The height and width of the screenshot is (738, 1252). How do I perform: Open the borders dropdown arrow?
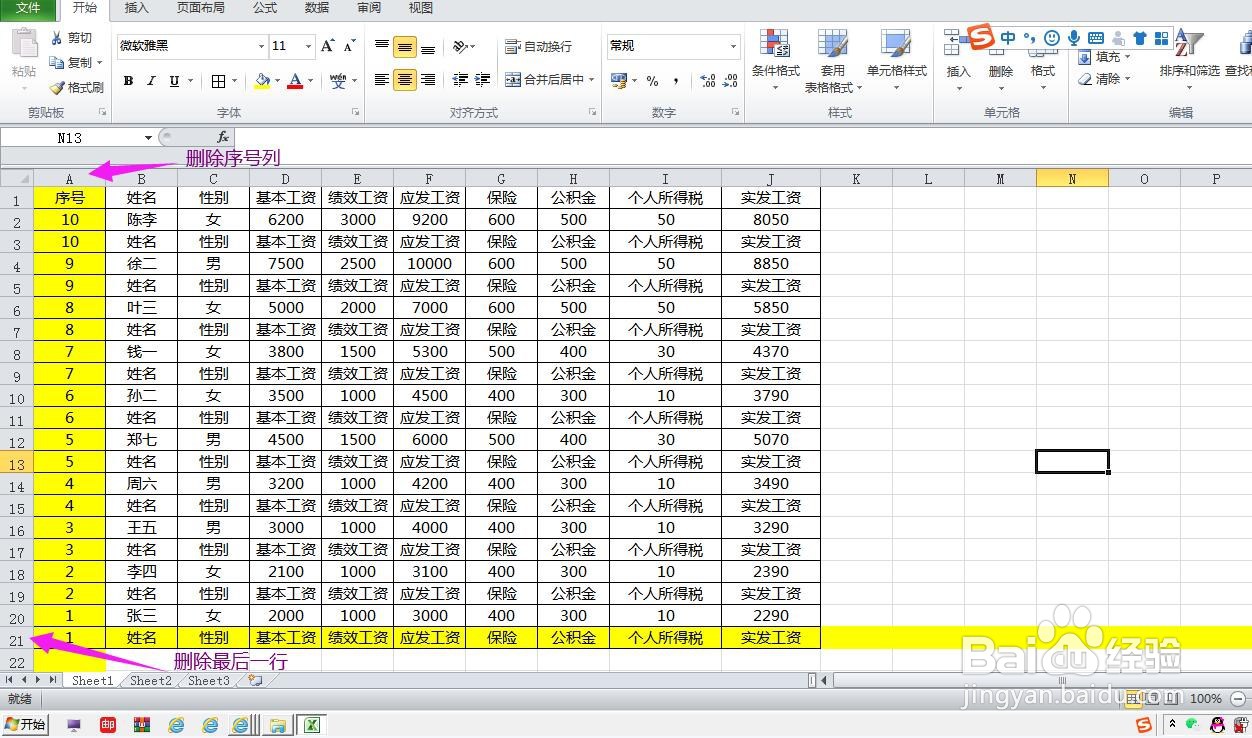pyautogui.click(x=235, y=81)
